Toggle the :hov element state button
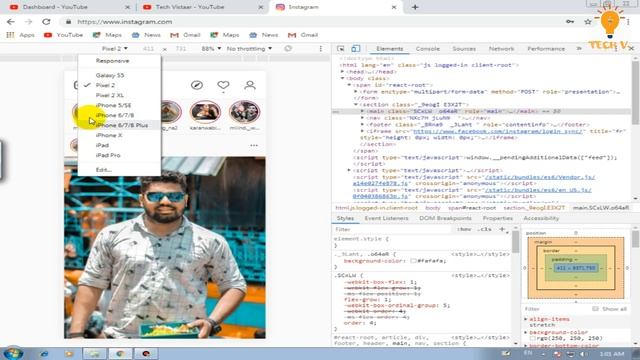This screenshot has height=360, width=640. [464, 229]
